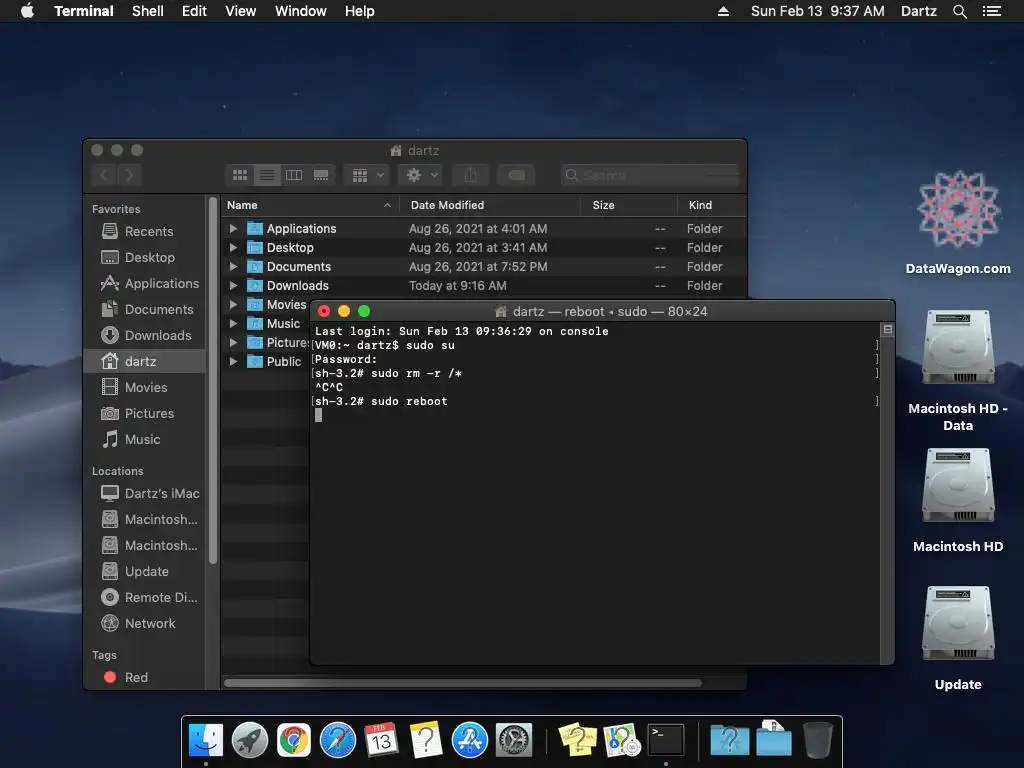Image resolution: width=1024 pixels, height=768 pixels.
Task: Click Finder share button
Action: tap(470, 175)
